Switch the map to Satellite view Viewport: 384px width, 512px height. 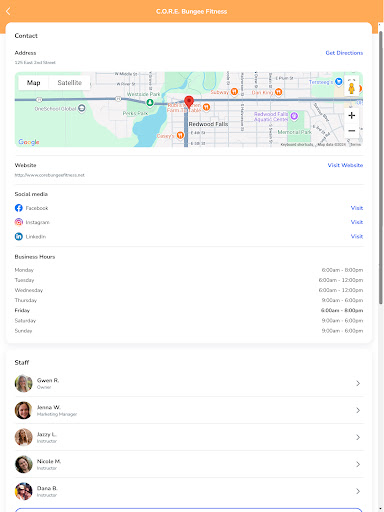69,83
